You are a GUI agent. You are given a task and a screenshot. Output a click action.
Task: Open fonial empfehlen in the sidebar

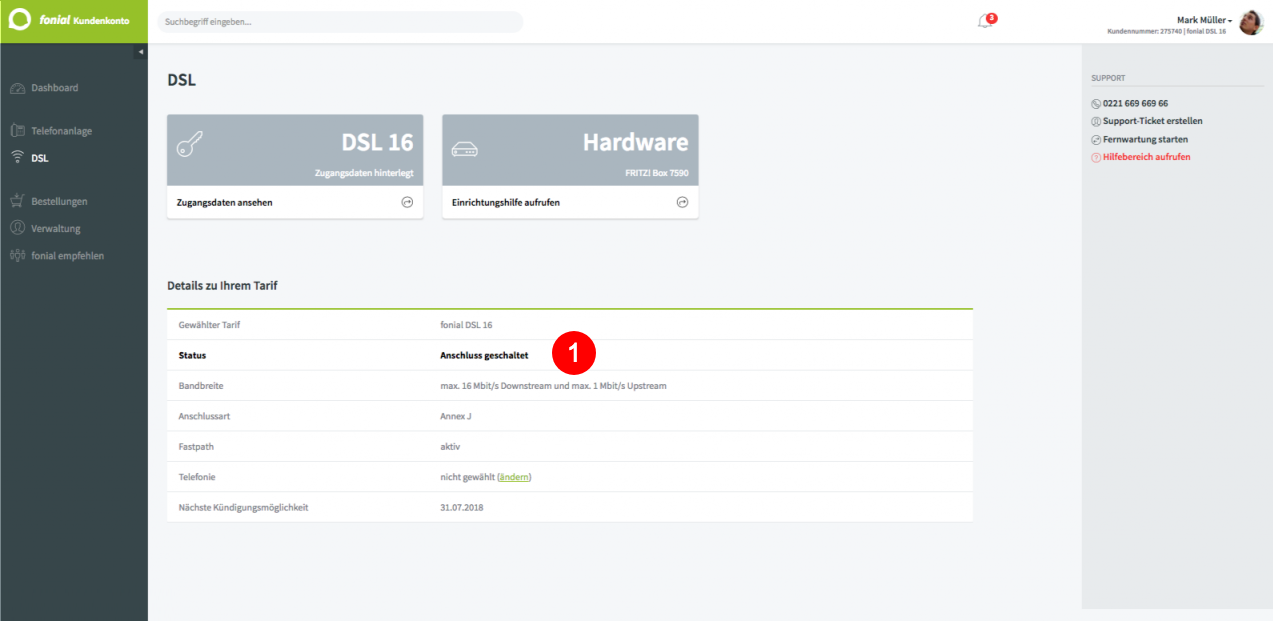(x=67, y=256)
